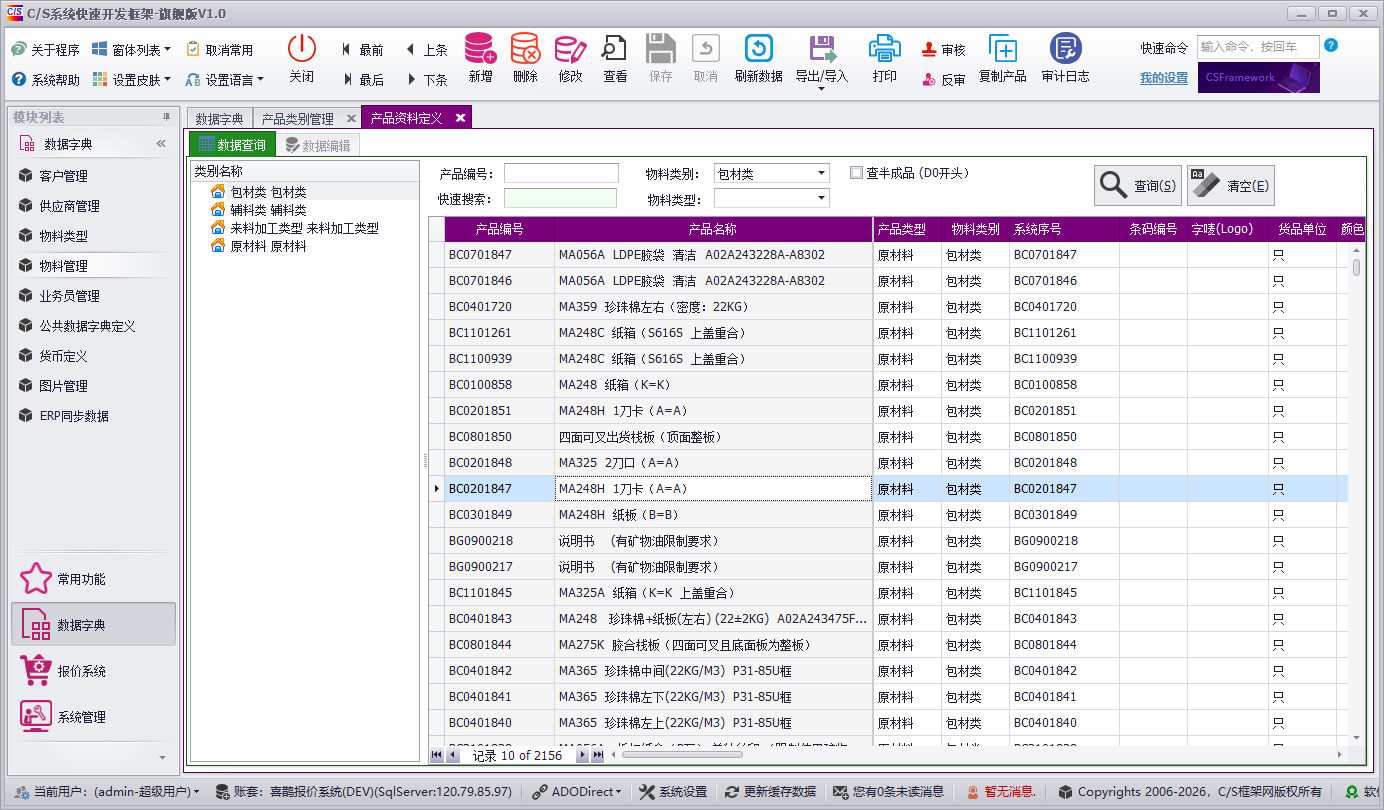Select 辅料类 category tree node
Screen dimensions: 1384x810
pyautogui.click(x=268, y=210)
